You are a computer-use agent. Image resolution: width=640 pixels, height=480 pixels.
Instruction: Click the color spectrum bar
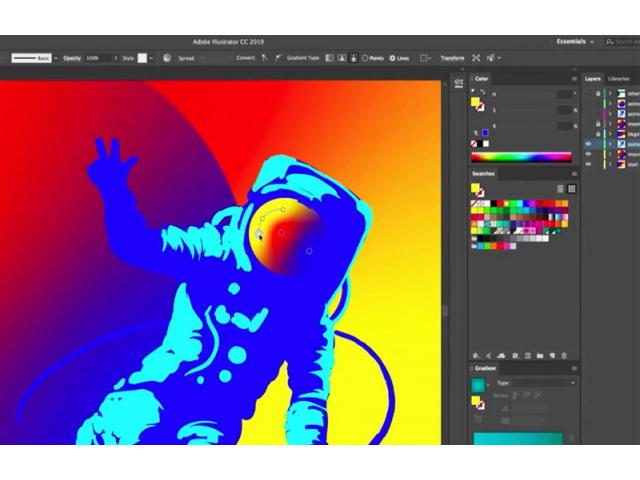pyautogui.click(x=521, y=157)
